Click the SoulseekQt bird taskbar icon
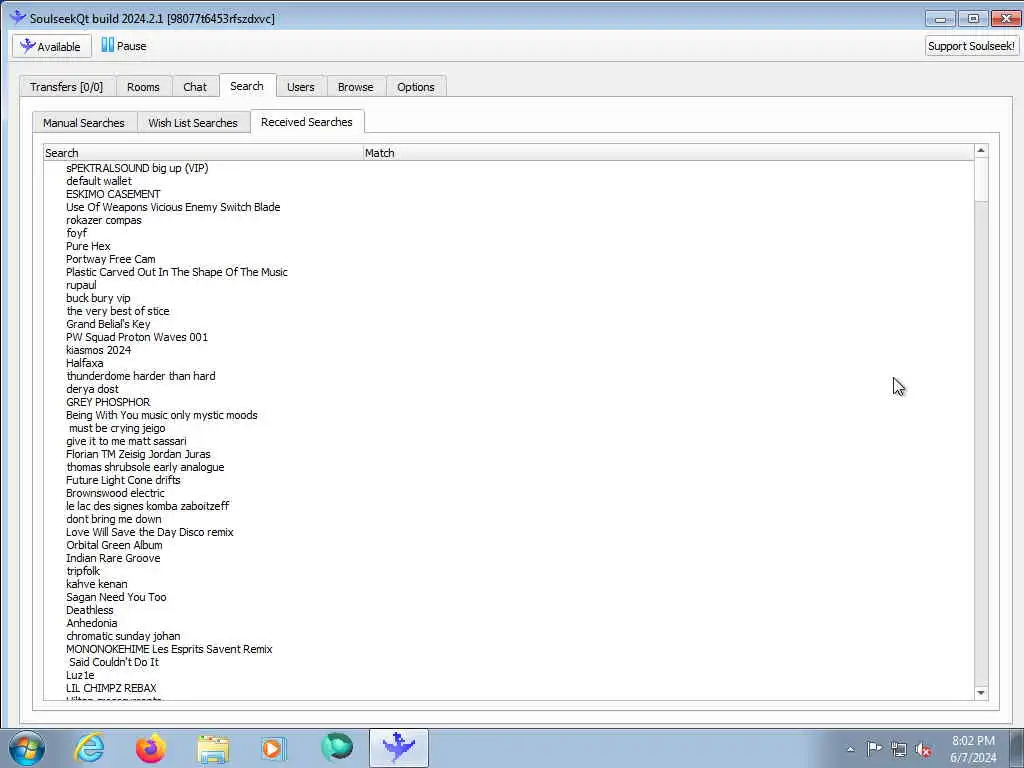The width and height of the screenshot is (1024, 768). click(x=398, y=748)
